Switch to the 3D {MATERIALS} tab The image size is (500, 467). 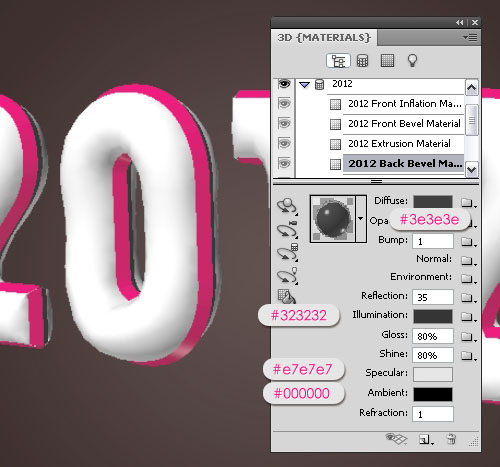click(324, 38)
